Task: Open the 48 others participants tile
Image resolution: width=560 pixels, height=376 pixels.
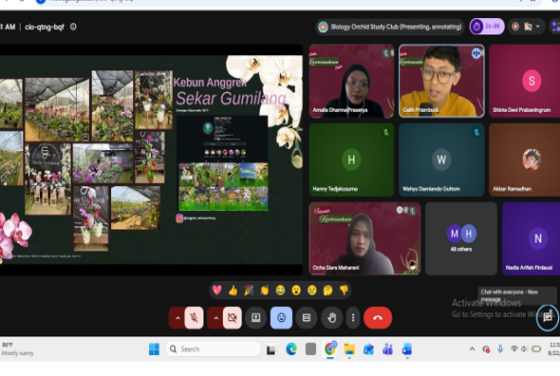Action: pyautogui.click(x=461, y=239)
